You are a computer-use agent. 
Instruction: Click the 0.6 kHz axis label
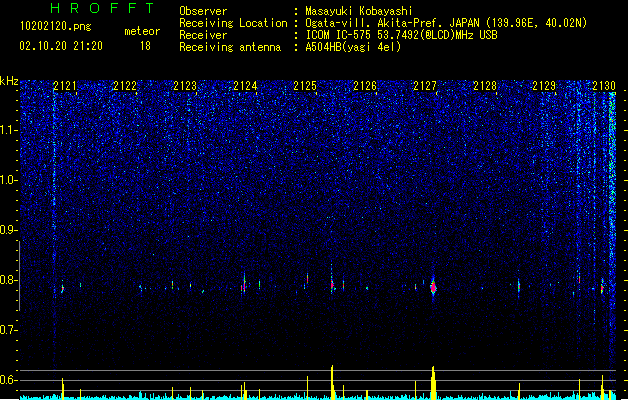(x=9, y=380)
